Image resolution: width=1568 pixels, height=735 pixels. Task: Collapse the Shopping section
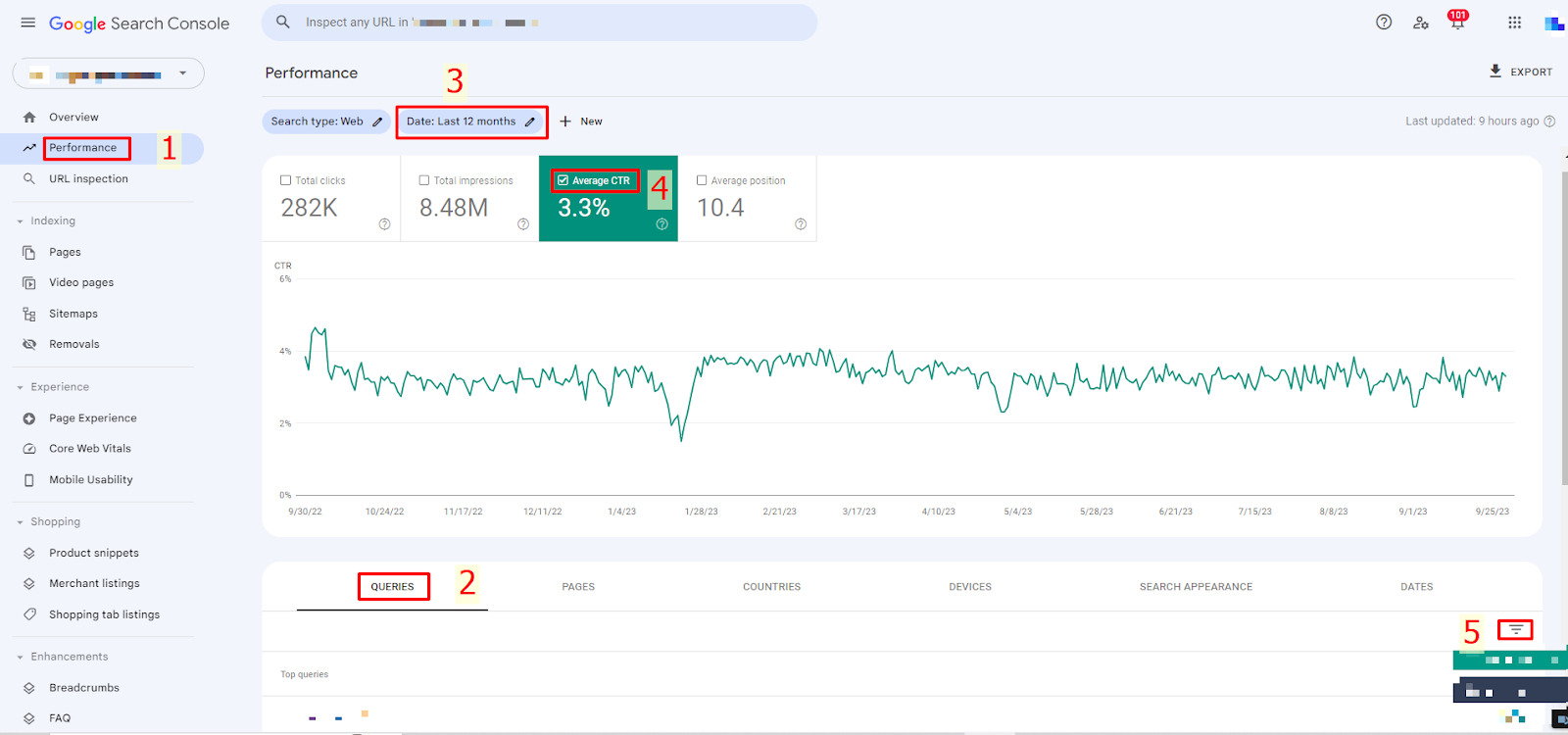click(20, 522)
